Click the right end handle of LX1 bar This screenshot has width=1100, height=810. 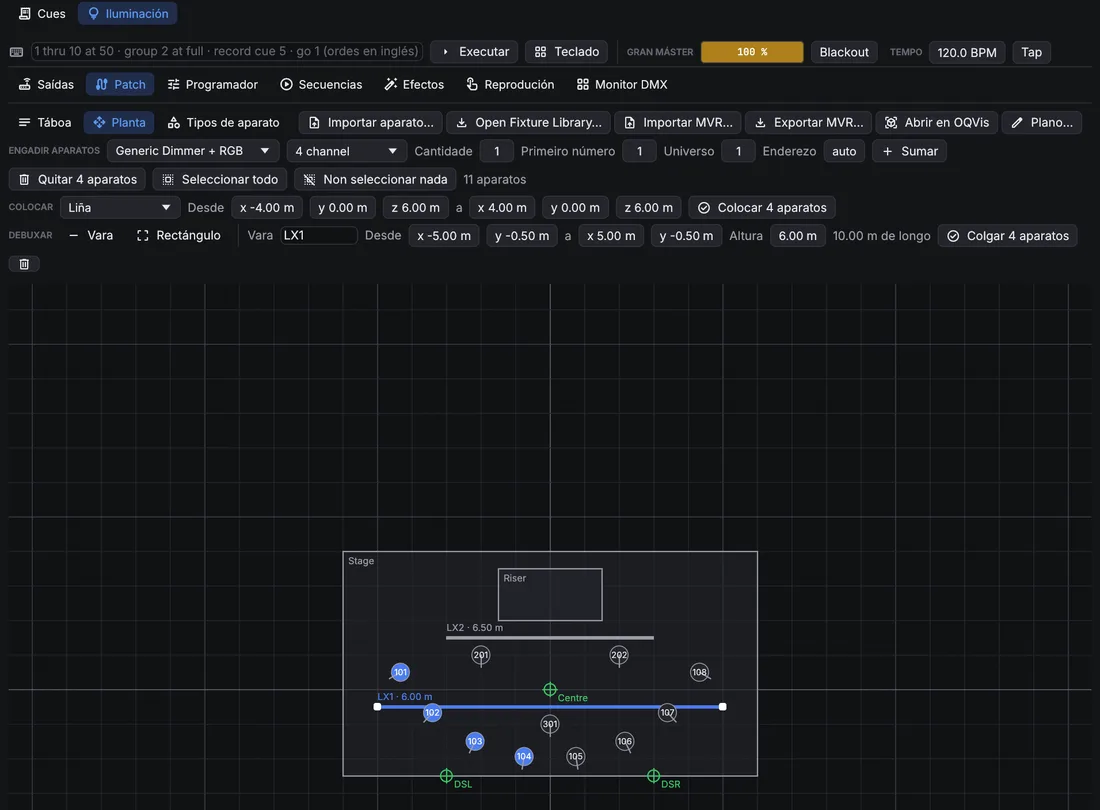click(723, 707)
